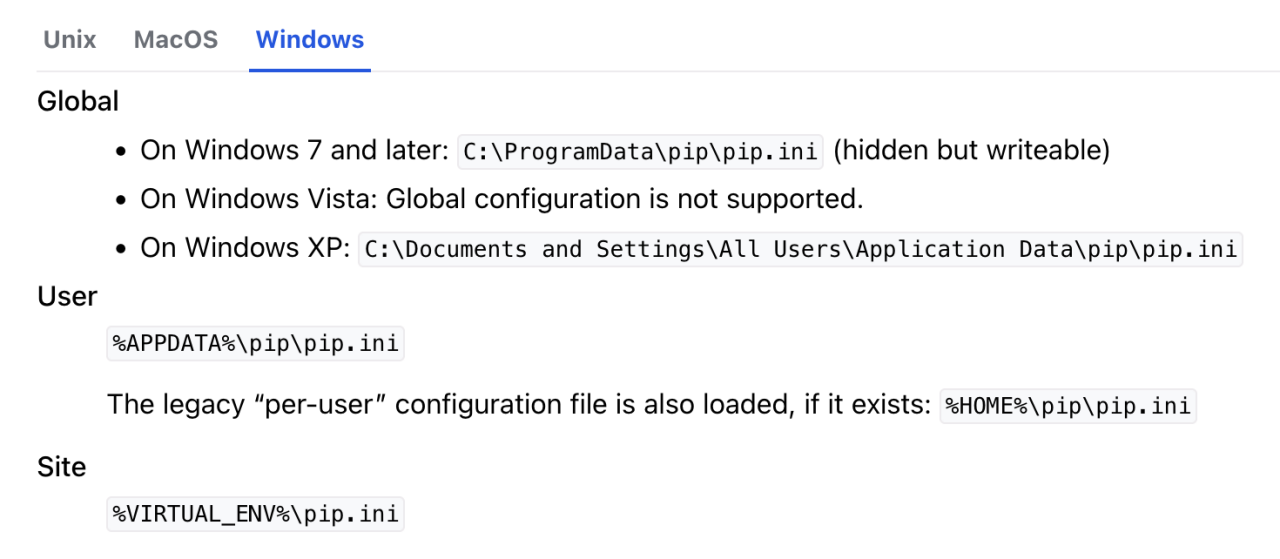The width and height of the screenshot is (1280, 559).
Task: Open the MacOS tab
Action: coord(176,40)
